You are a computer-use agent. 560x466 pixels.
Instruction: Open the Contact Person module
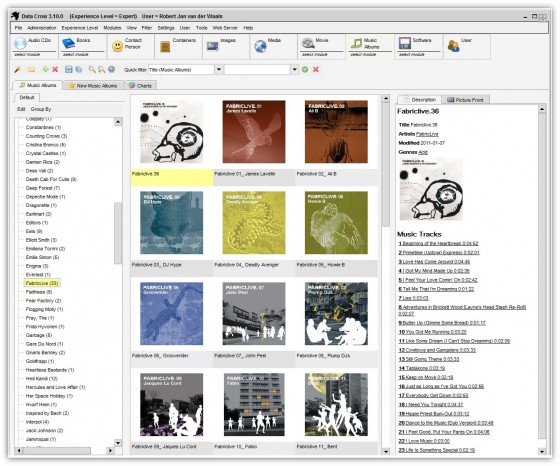pyautogui.click(x=130, y=46)
